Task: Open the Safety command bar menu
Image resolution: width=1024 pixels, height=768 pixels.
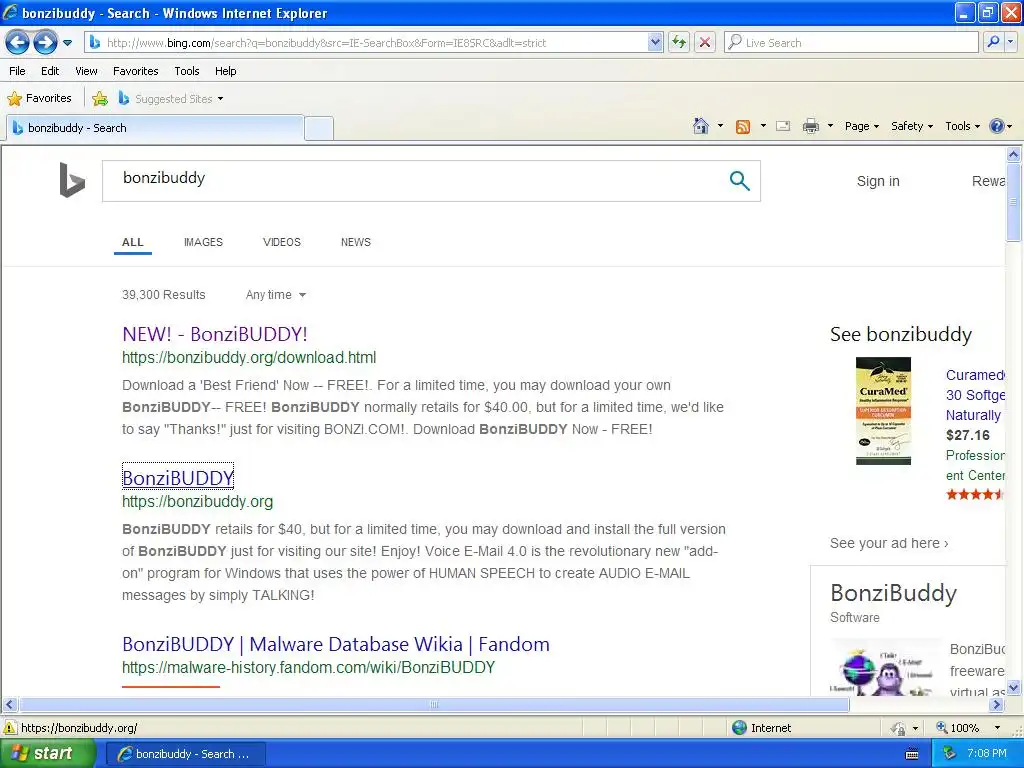Action: point(912,126)
